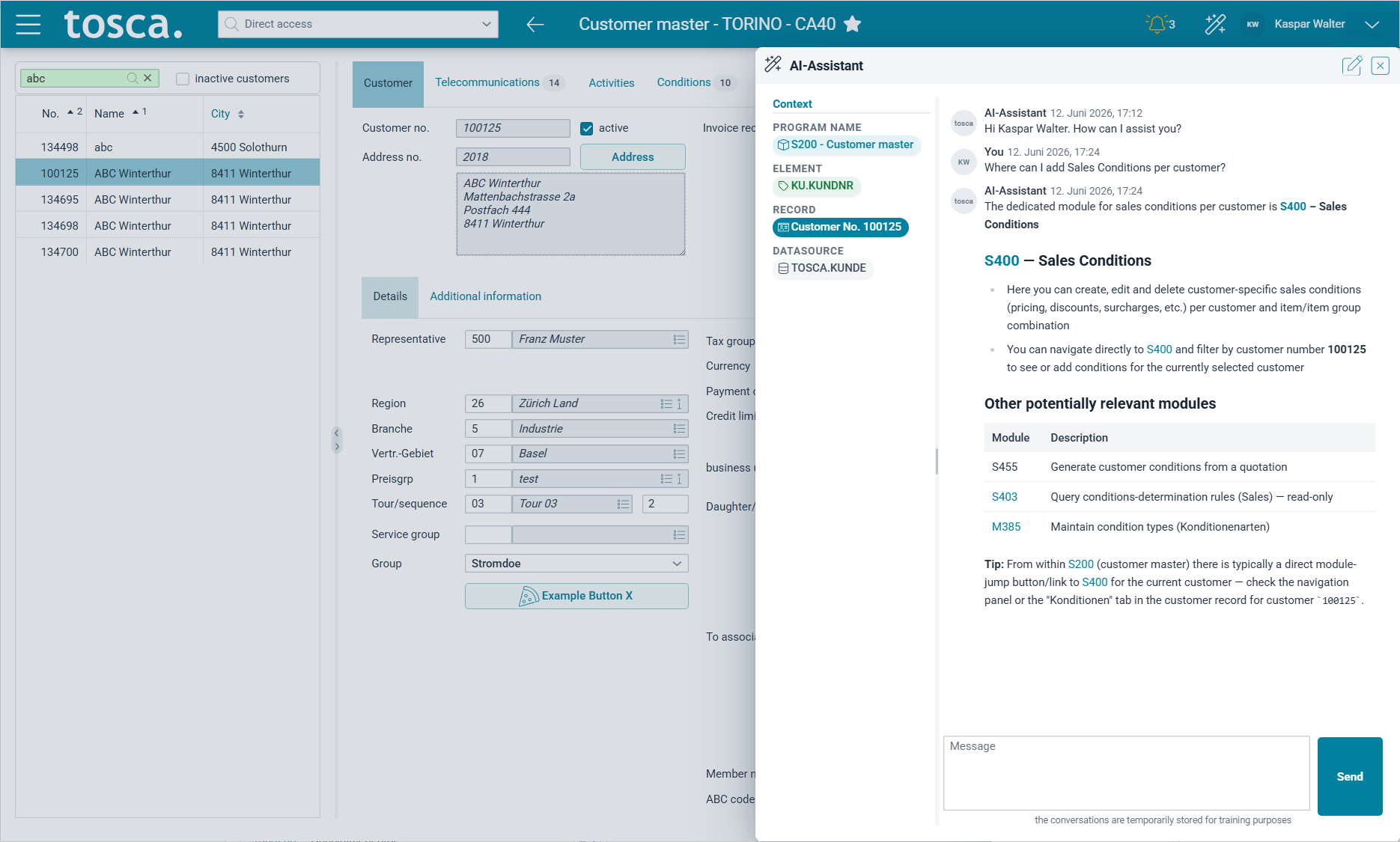Open the hamburger main menu

(28, 24)
